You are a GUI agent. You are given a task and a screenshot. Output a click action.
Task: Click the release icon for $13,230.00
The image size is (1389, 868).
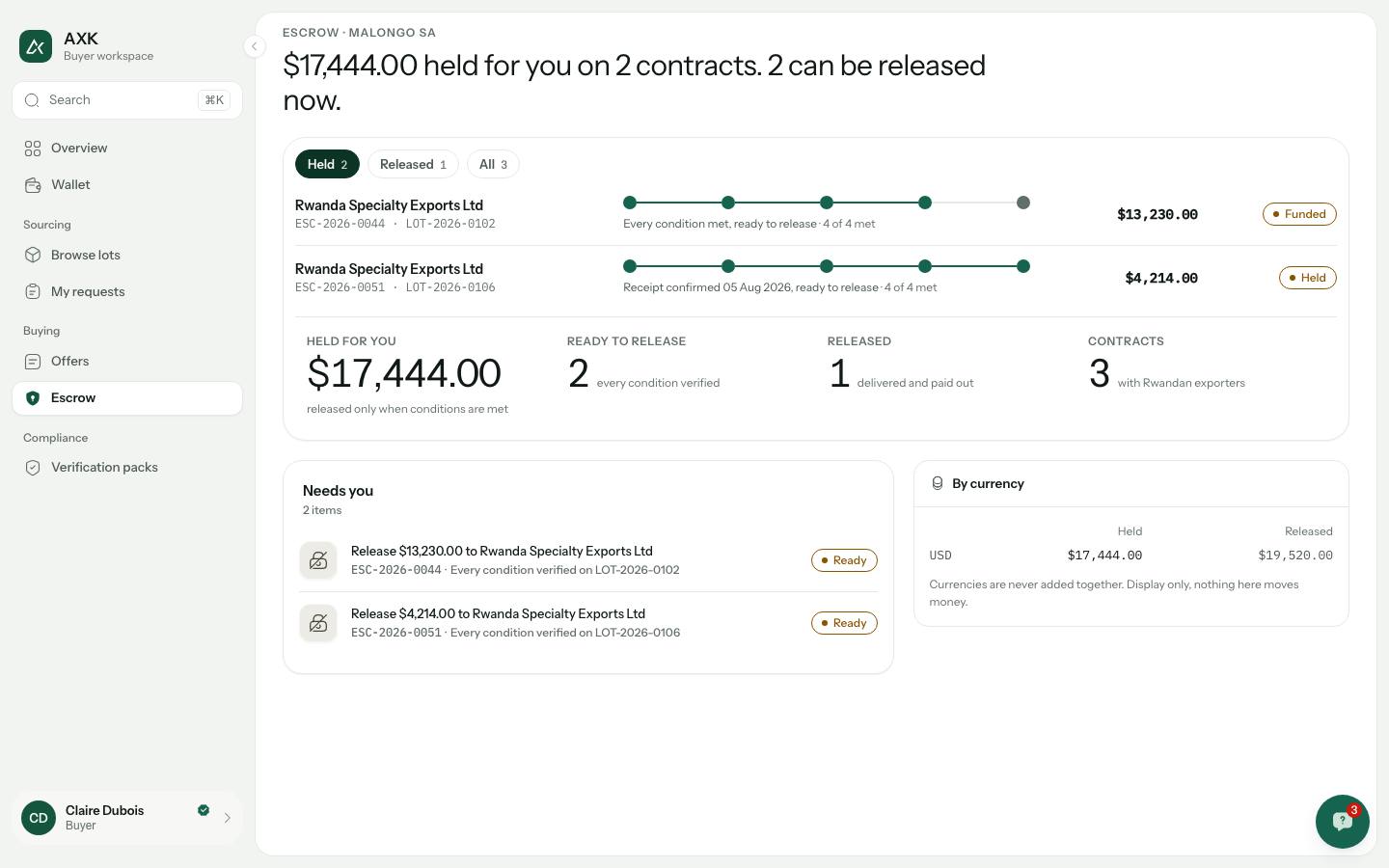tap(318, 560)
